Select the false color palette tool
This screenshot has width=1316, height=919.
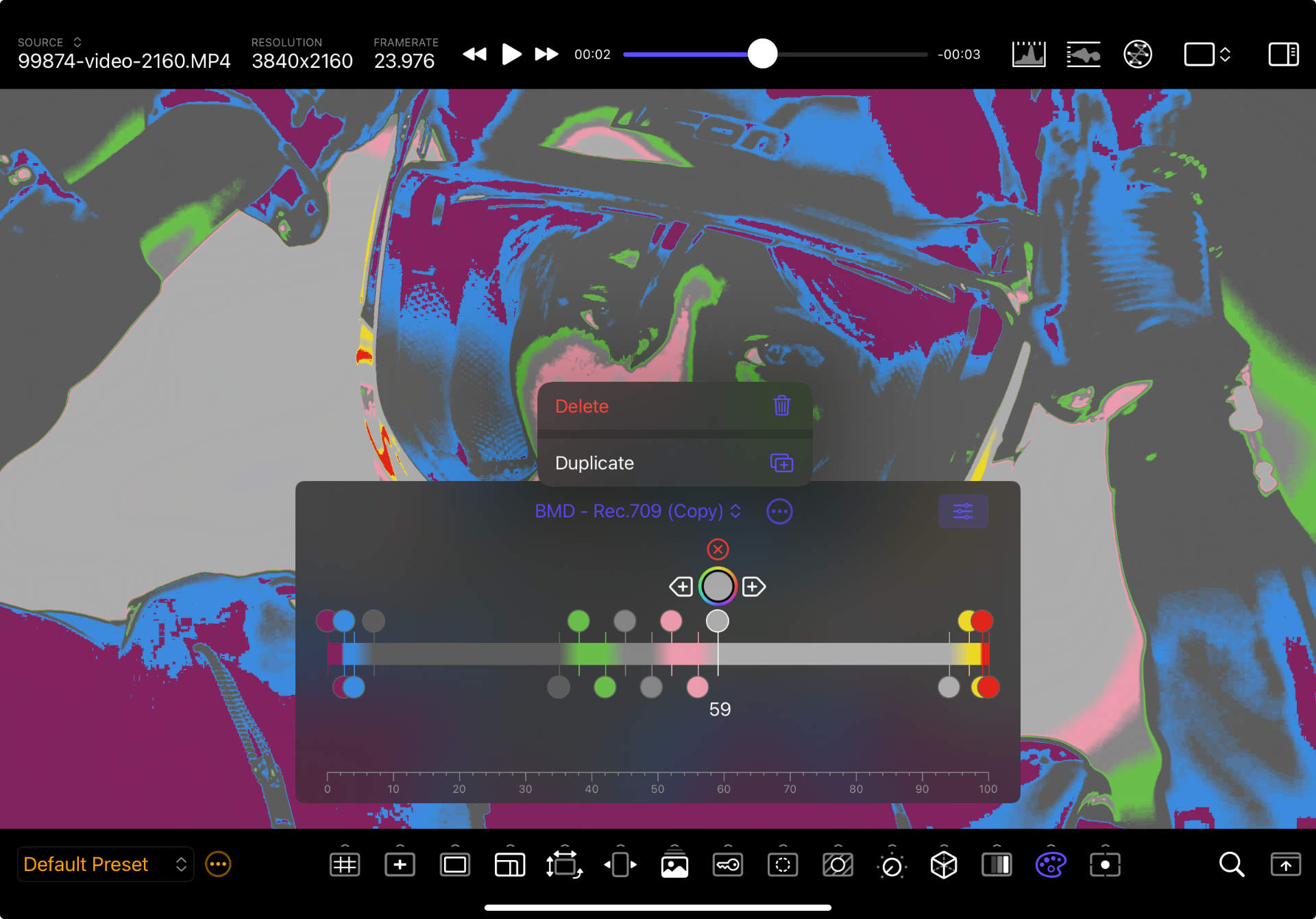tap(1050, 865)
